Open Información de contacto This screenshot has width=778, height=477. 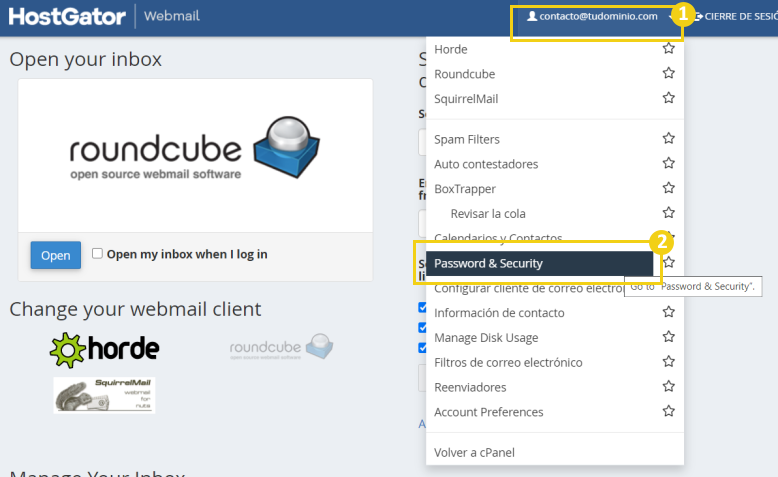(x=499, y=313)
